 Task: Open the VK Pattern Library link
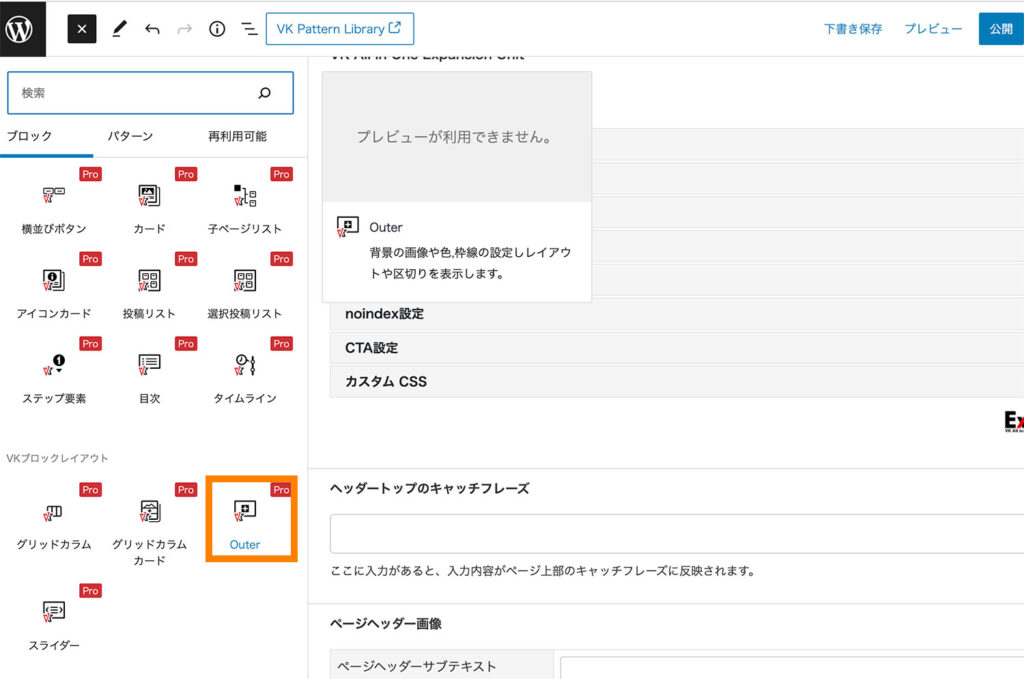click(340, 28)
